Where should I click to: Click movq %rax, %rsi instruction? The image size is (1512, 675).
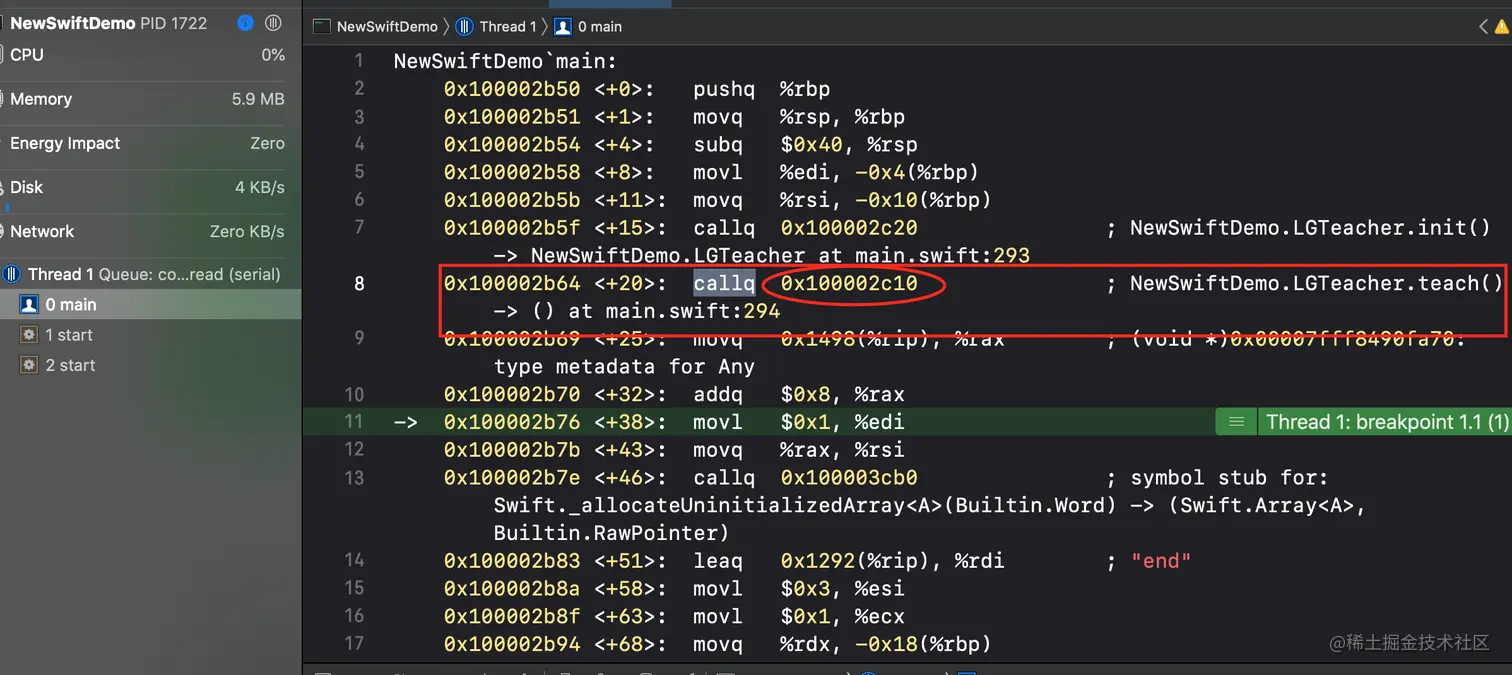799,450
